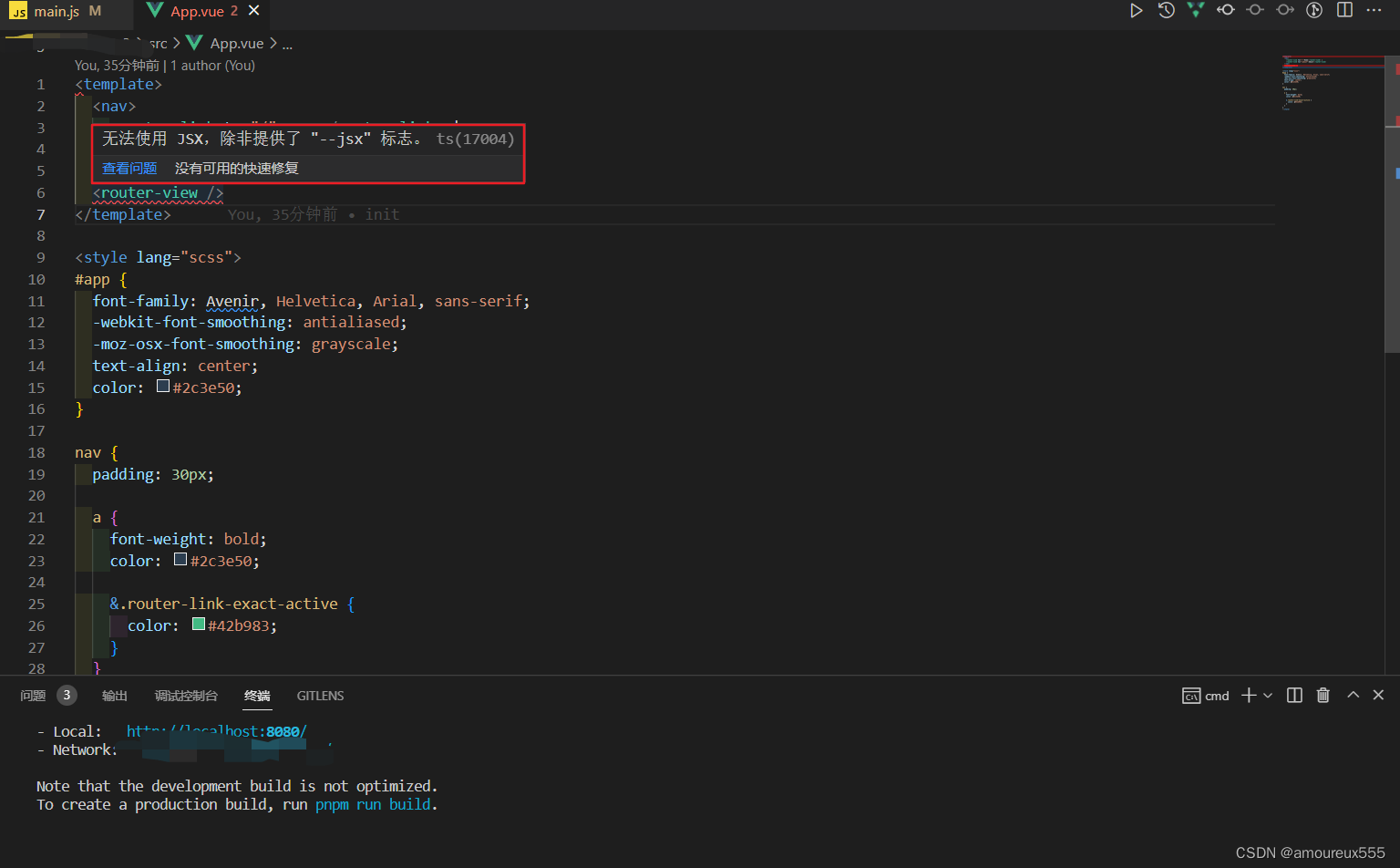This screenshot has width=1400, height=868.
Task: Open the 输出 output tab
Action: coord(115,696)
